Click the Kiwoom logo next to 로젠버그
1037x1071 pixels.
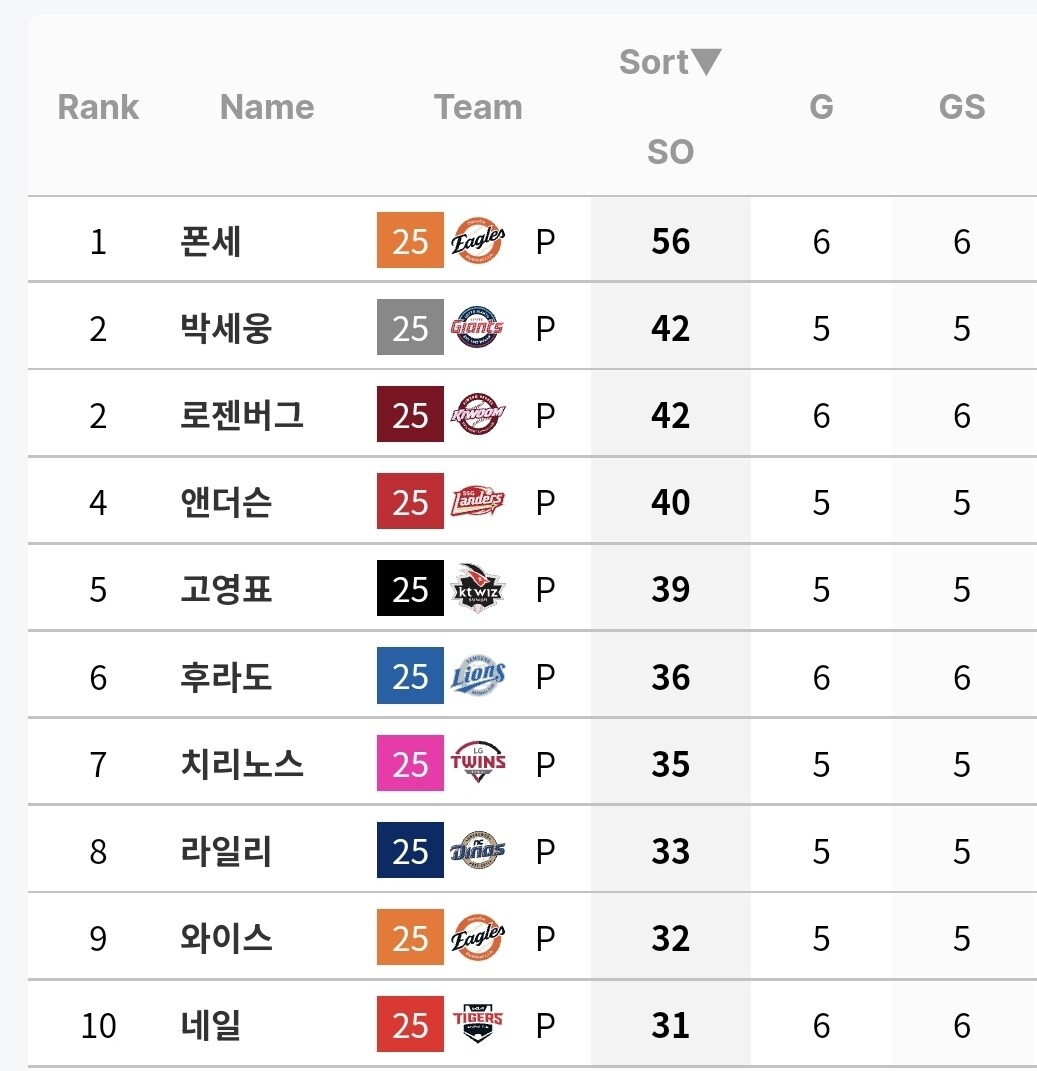[478, 415]
